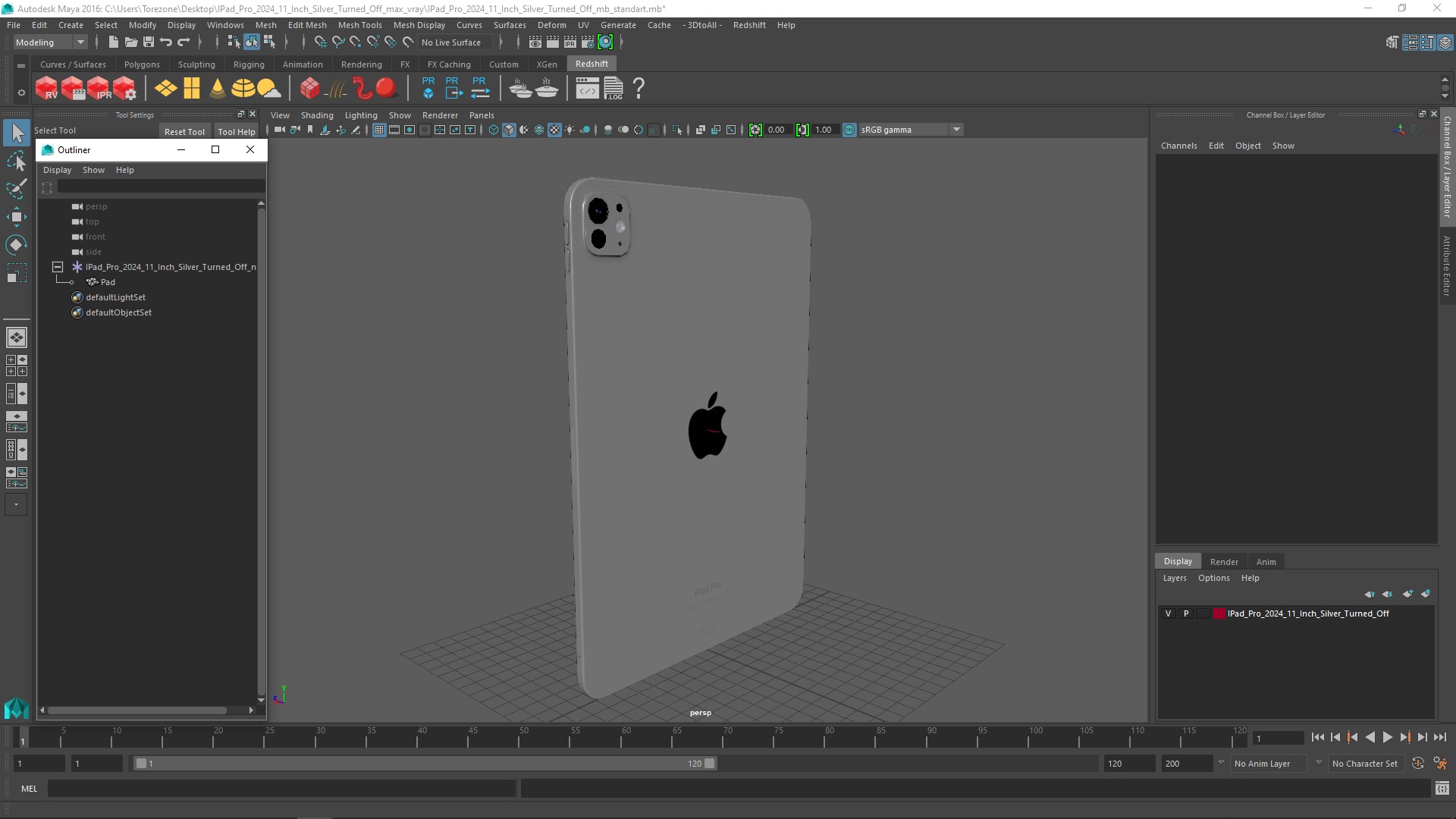Open No Live Surface field
The image size is (1456, 819).
point(456,42)
